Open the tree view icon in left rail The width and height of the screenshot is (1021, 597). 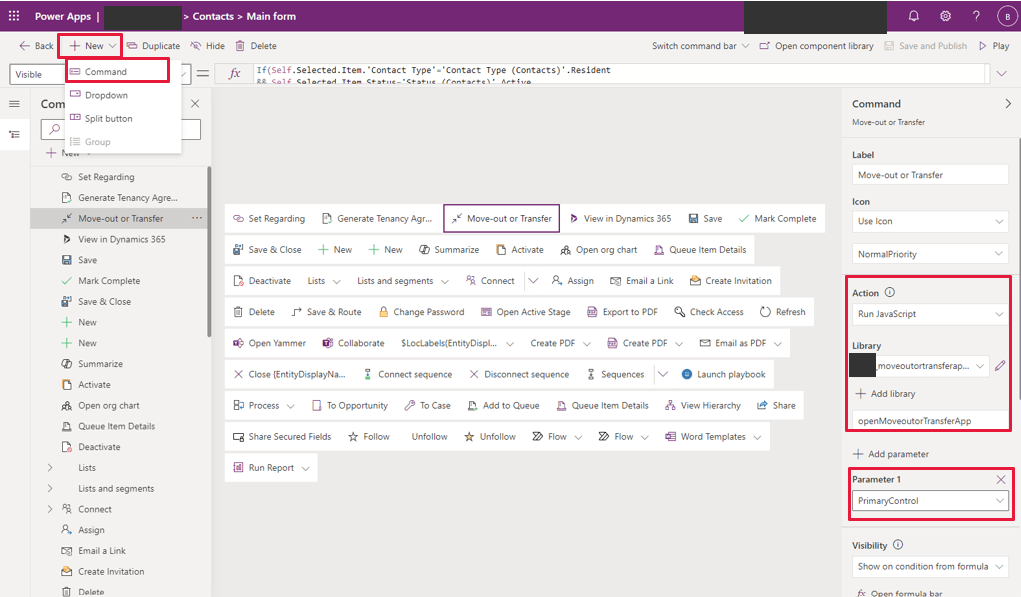tap(14, 134)
